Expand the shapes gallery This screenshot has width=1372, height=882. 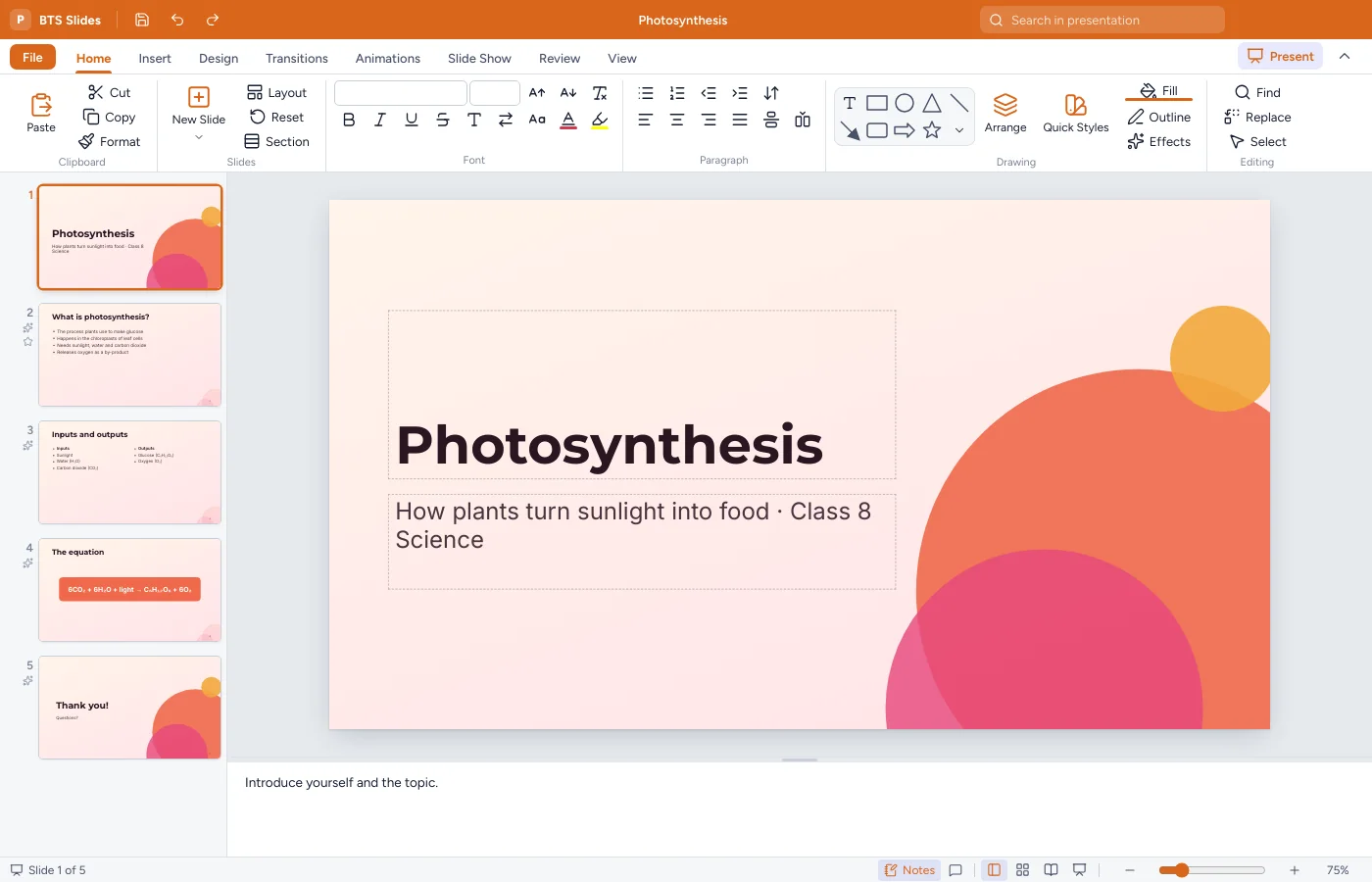959,130
